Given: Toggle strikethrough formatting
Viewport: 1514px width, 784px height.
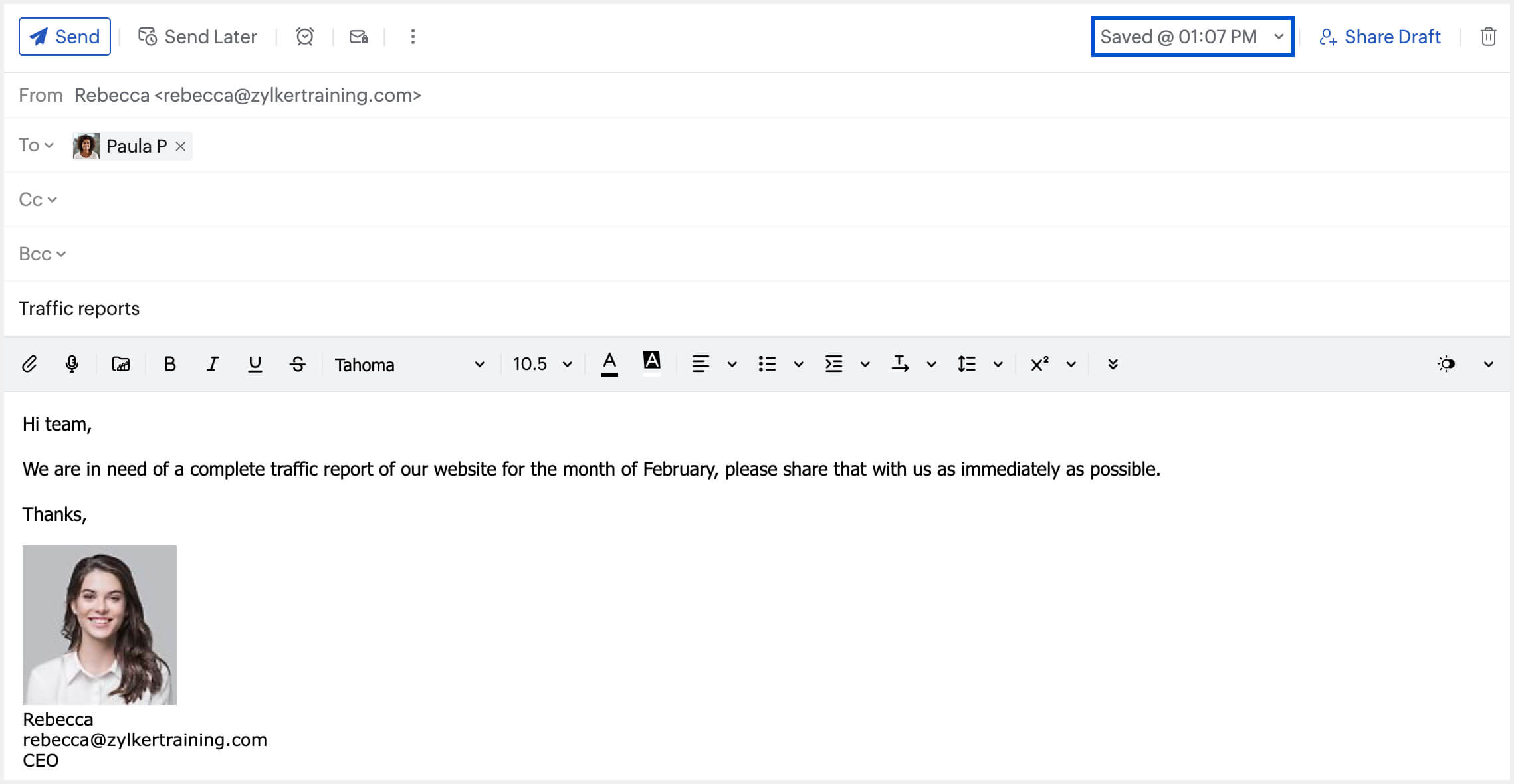Looking at the screenshot, I should (x=298, y=364).
